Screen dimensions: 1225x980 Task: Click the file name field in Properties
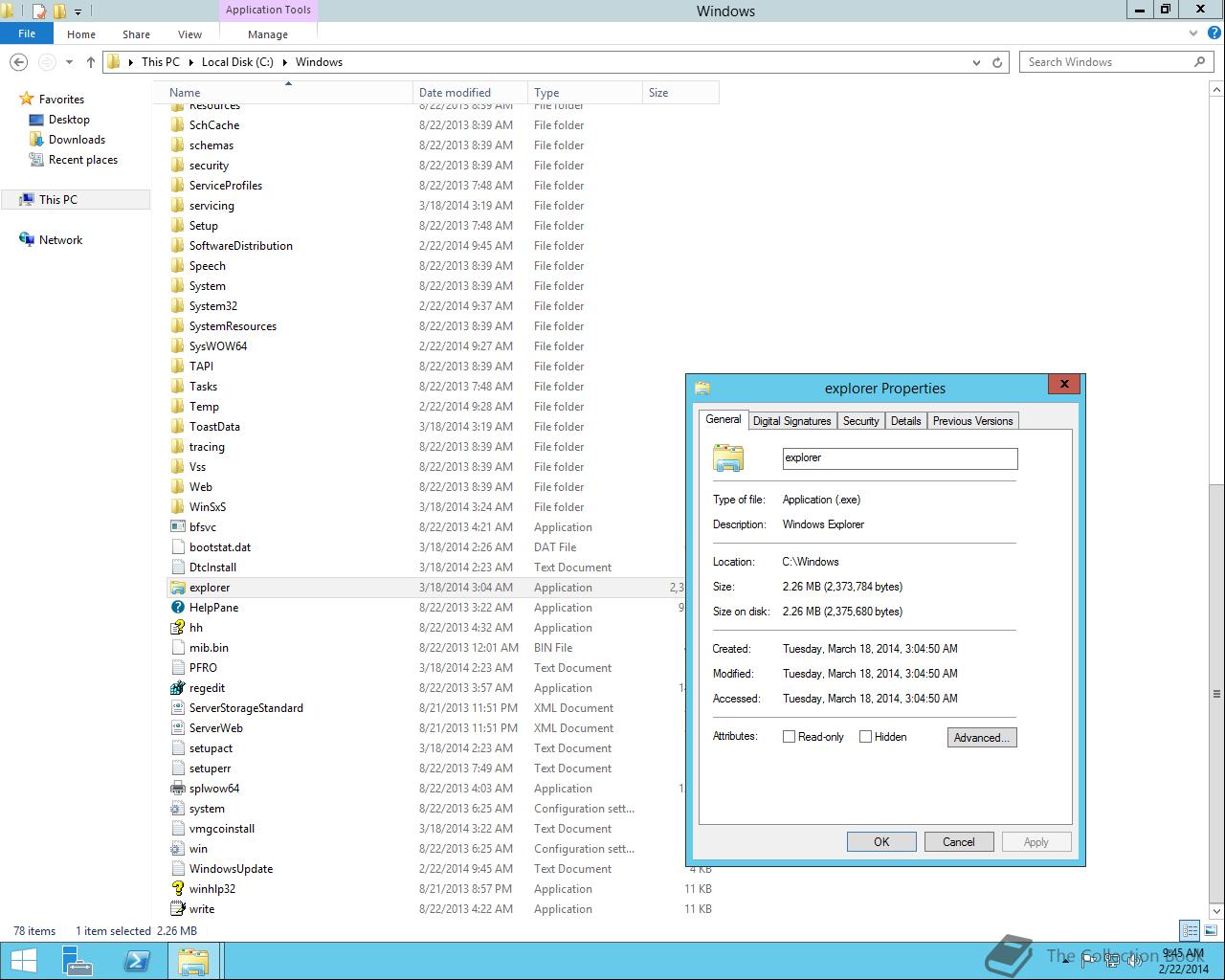click(x=900, y=458)
